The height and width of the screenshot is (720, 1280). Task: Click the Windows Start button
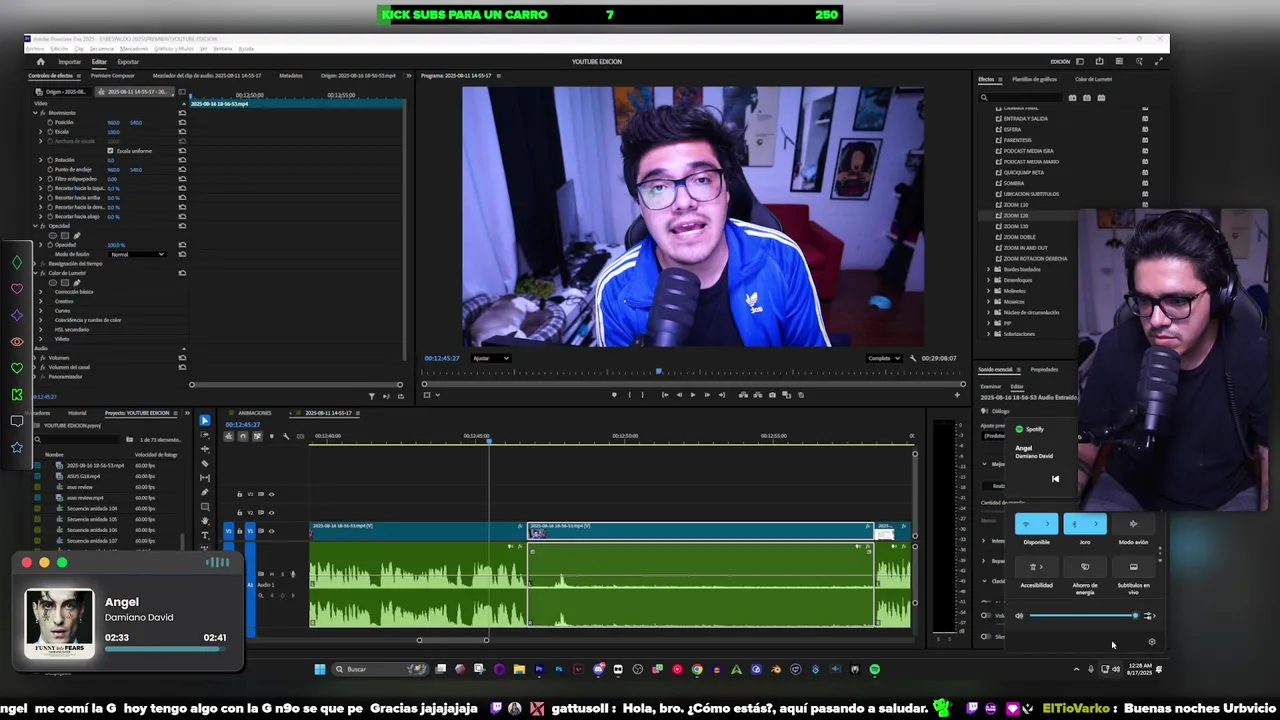320,669
